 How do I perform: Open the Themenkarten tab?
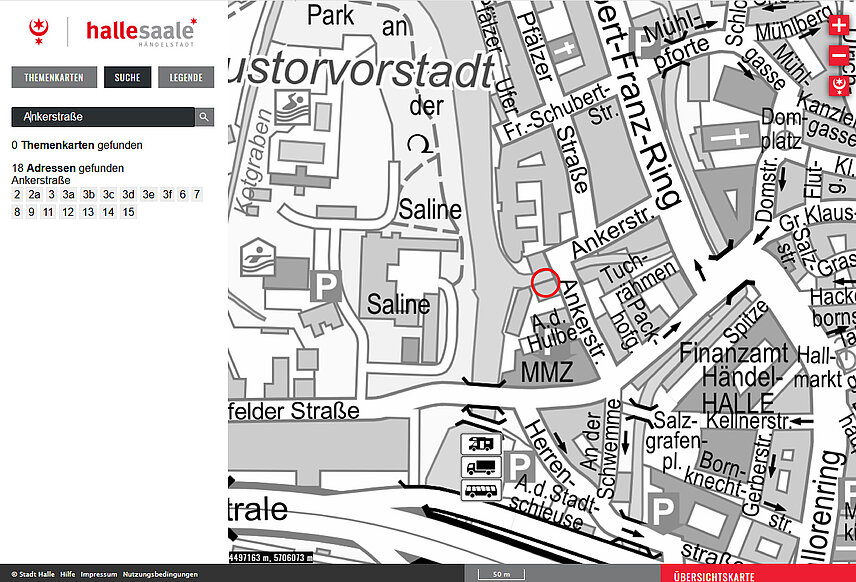(x=54, y=78)
